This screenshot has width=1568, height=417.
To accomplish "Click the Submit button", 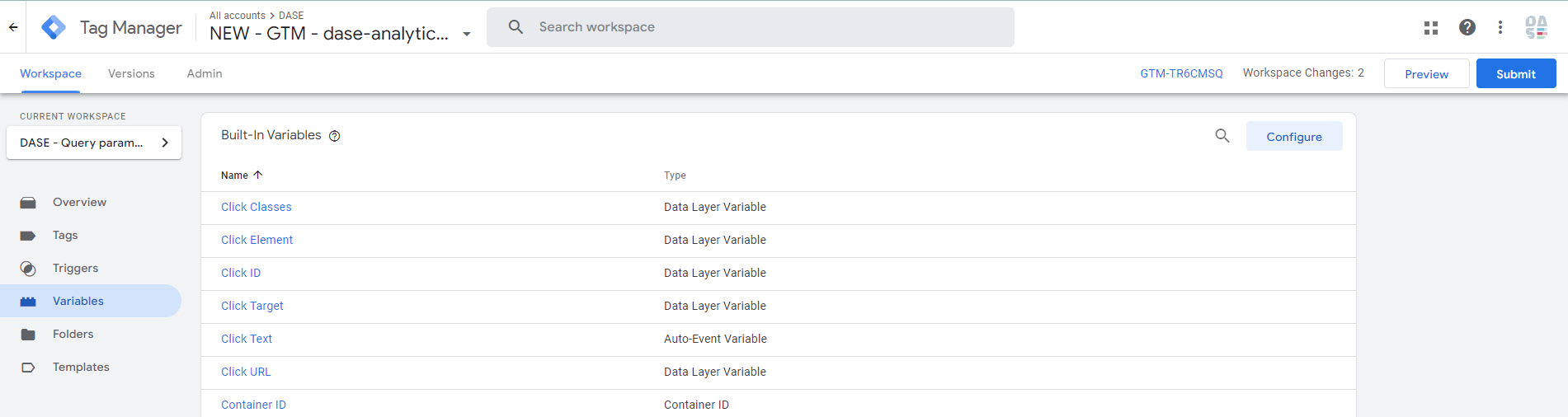I will pos(1516,73).
